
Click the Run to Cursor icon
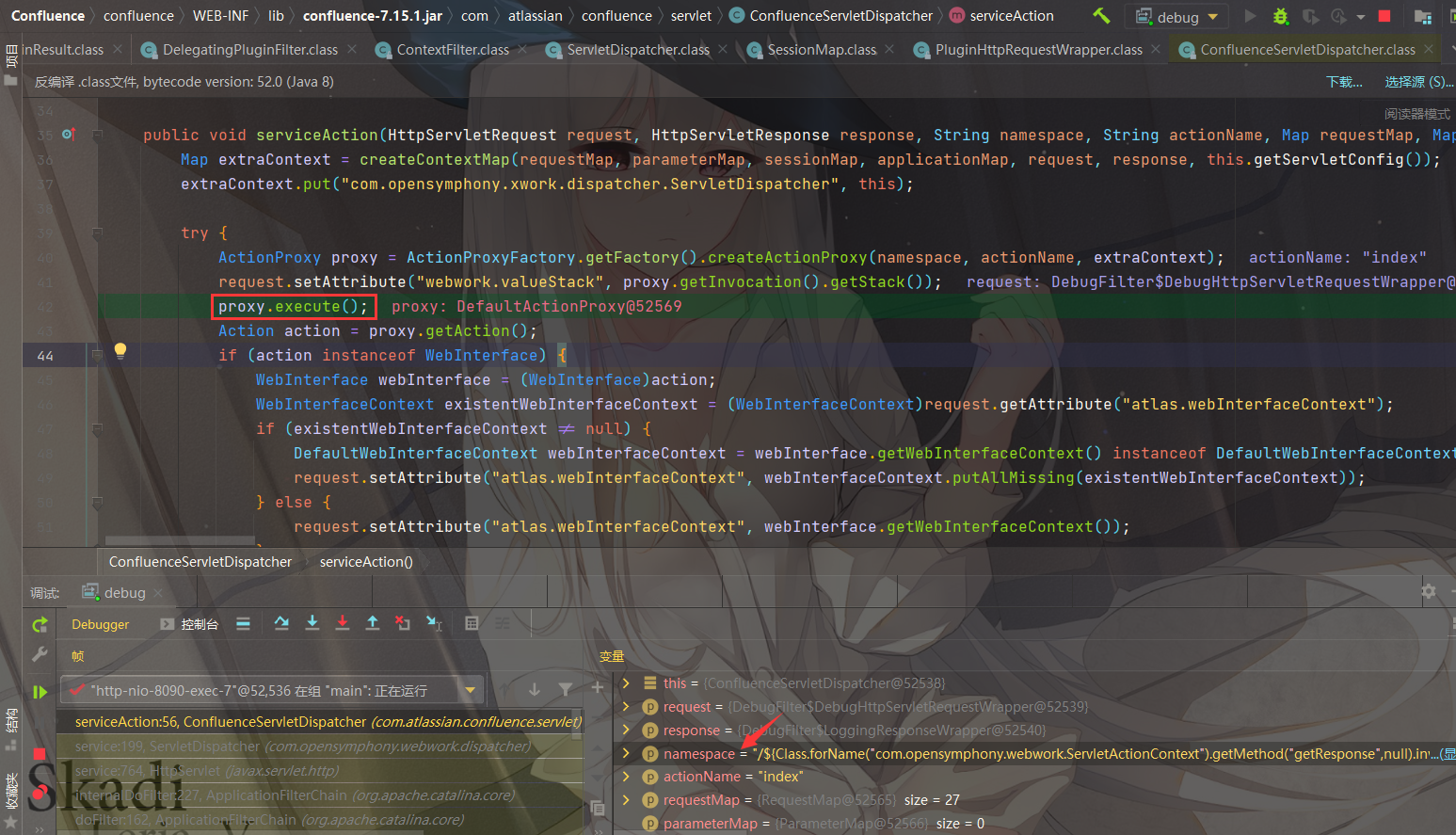point(434,623)
